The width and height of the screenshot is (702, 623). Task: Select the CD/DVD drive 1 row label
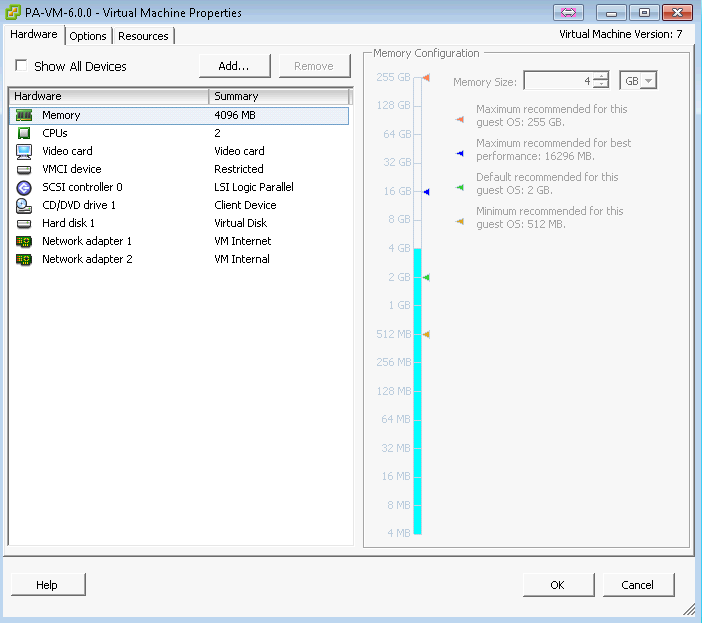tap(79, 205)
